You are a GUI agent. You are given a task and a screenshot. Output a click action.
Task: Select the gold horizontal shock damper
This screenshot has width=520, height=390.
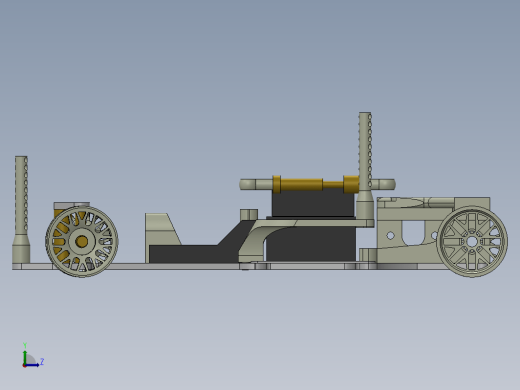coord(316,184)
